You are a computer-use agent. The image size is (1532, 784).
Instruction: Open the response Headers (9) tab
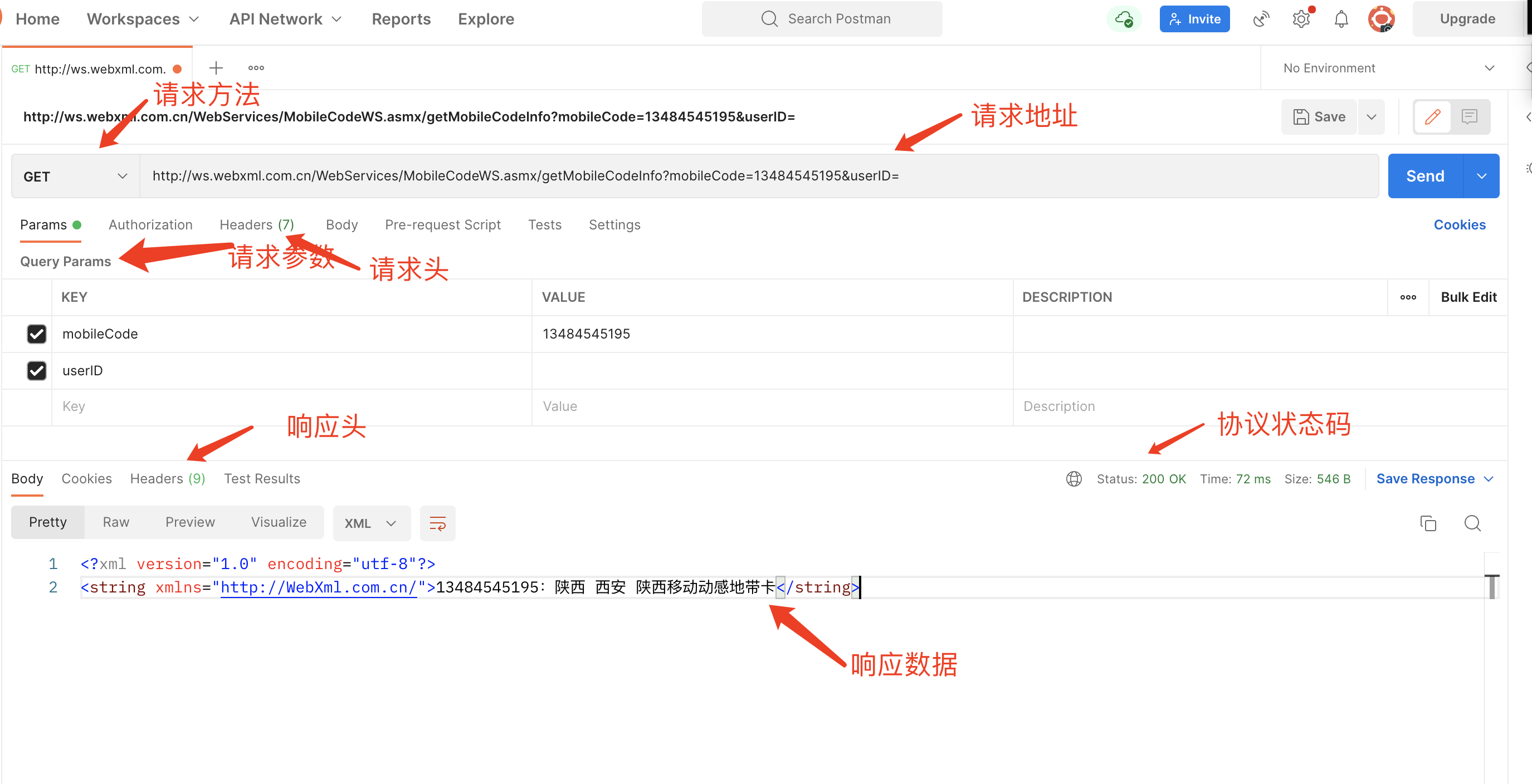click(167, 478)
